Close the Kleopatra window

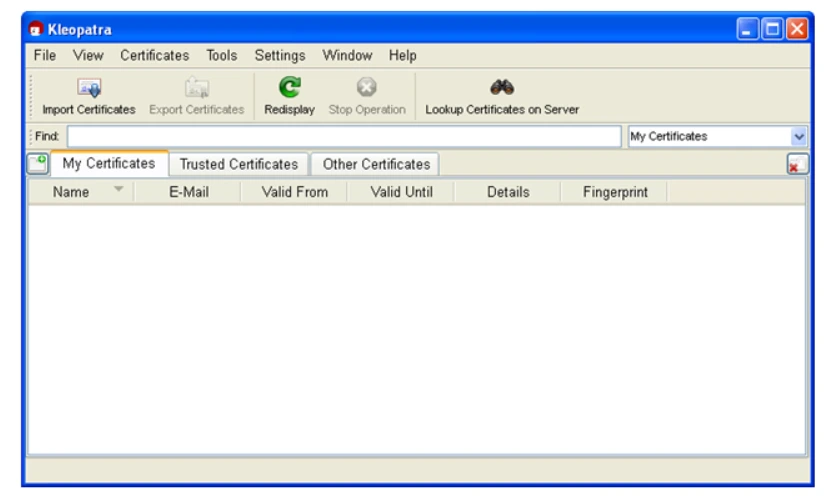coord(797,29)
